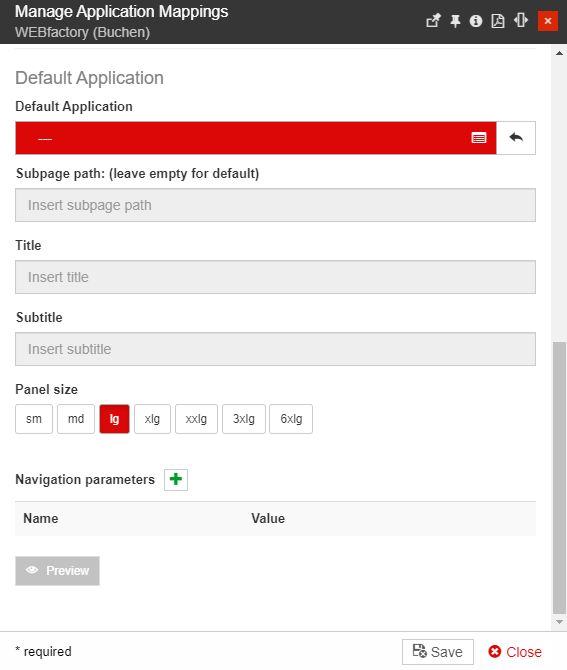
Task: Click the Navigation parameters label
Action: [85, 479]
